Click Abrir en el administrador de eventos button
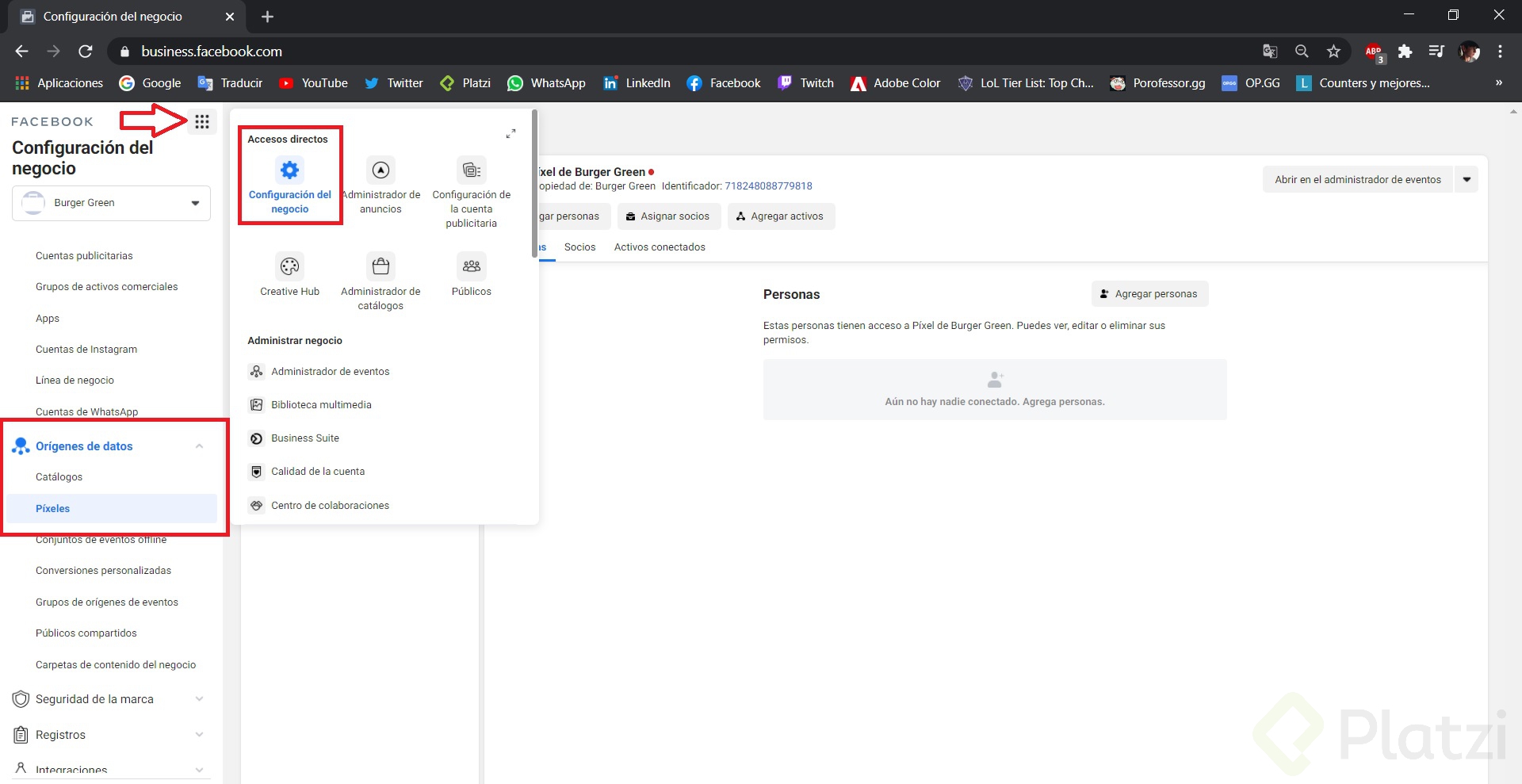Viewport: 1522px width, 784px height. (x=1358, y=180)
